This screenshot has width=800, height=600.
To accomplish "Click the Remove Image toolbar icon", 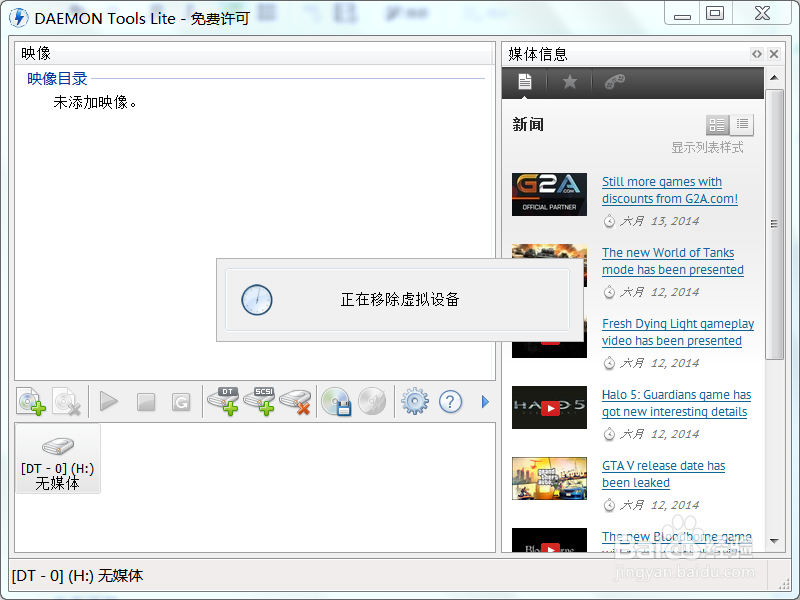I will coord(67,402).
